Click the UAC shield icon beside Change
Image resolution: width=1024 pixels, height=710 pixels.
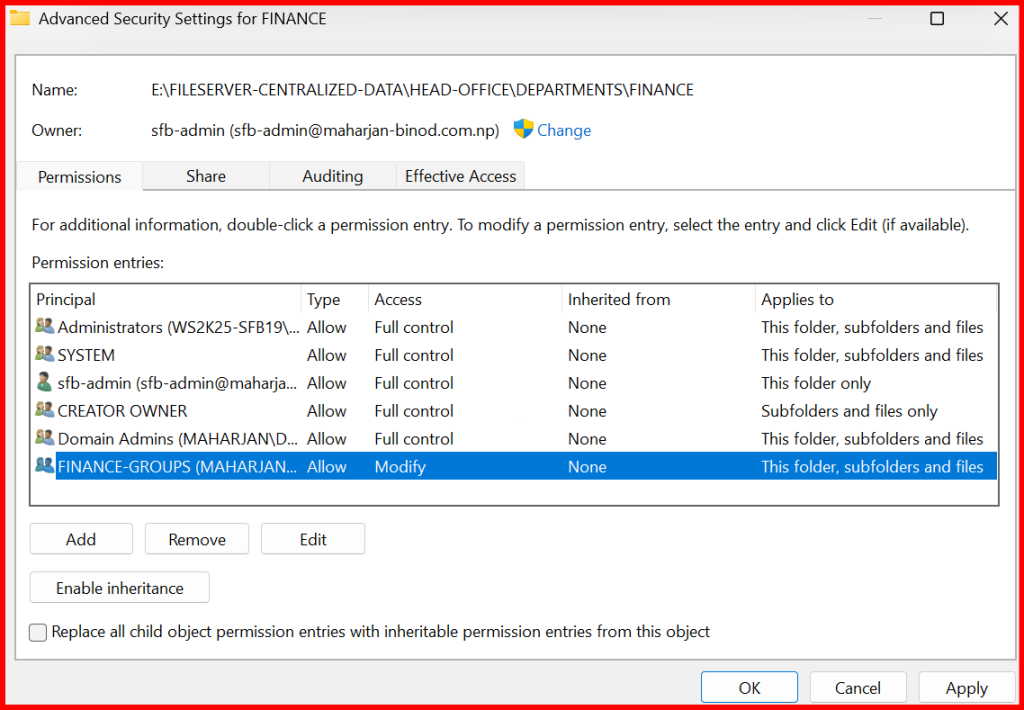[x=523, y=130]
